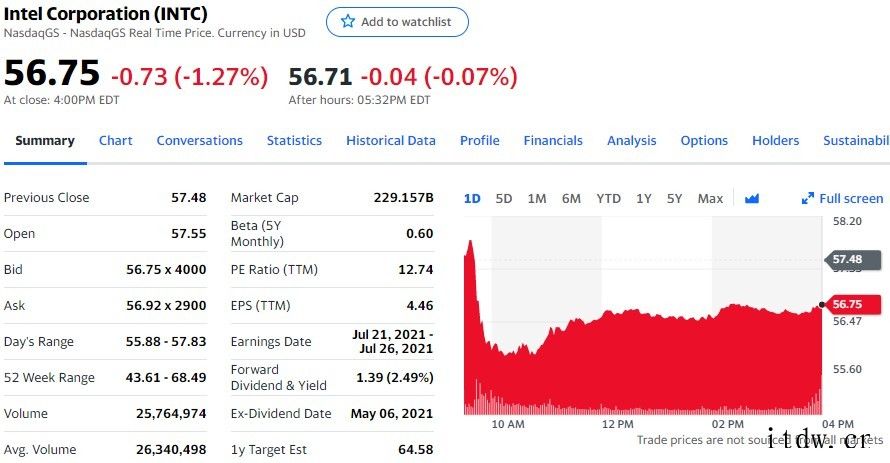
Task: Click the star icon on Add to watchlist
Action: click(348, 22)
